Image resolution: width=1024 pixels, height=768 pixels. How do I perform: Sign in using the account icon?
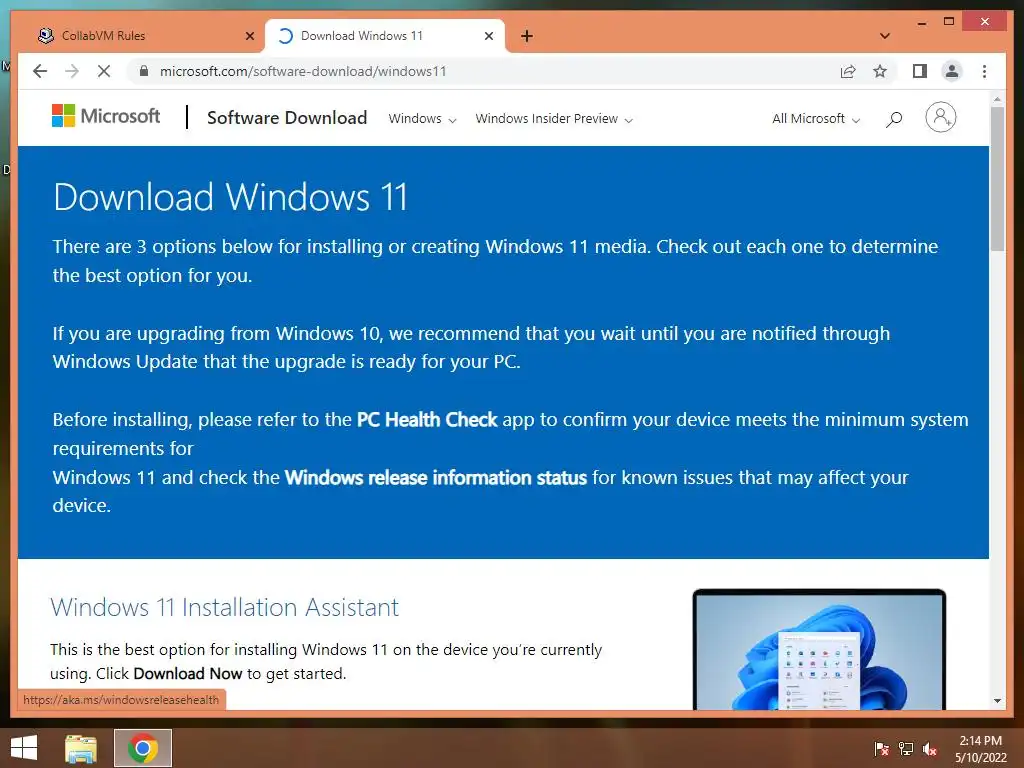coord(940,118)
